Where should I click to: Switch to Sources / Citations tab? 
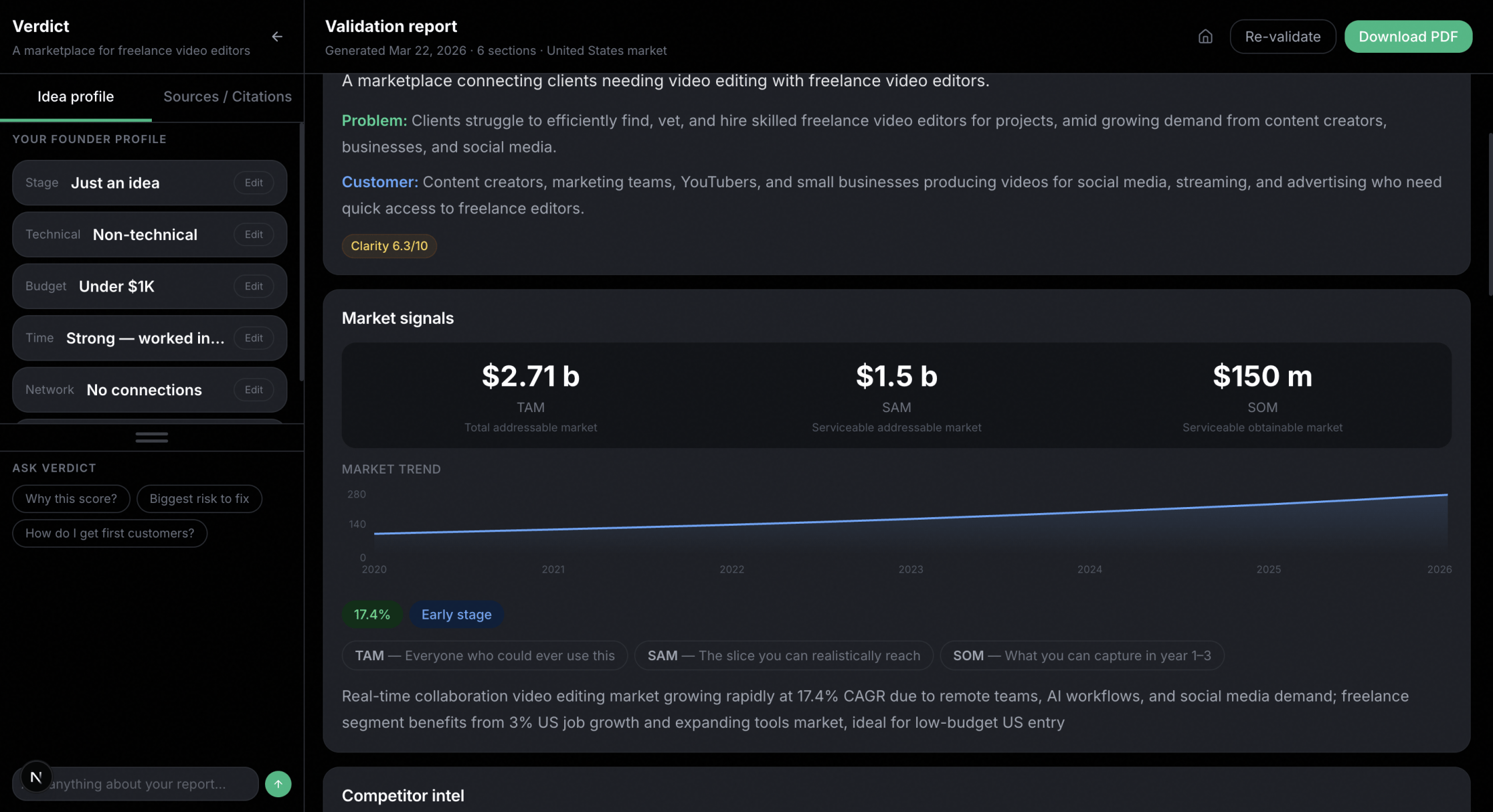228,96
